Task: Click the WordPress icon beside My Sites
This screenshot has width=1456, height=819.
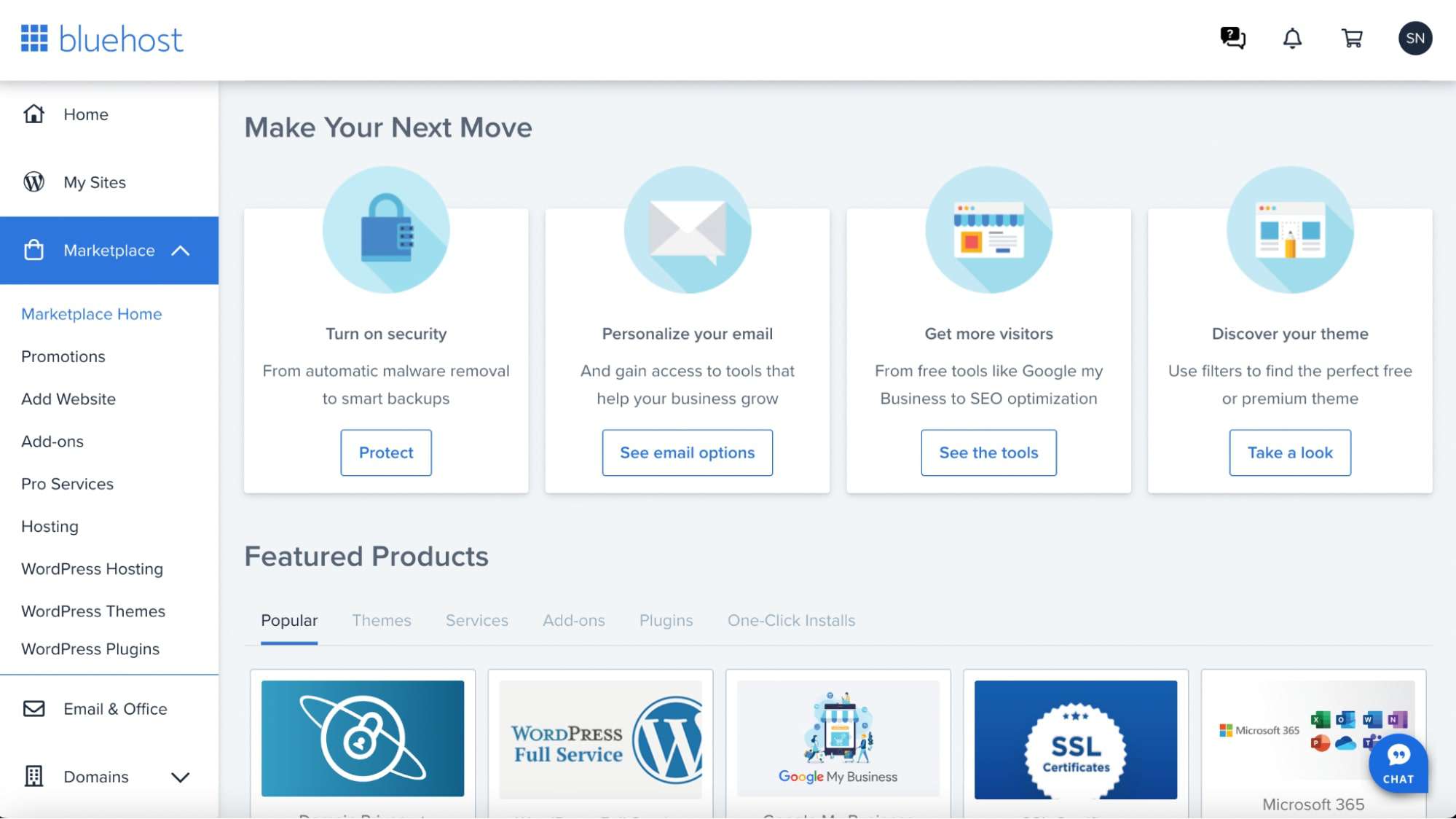Action: pyautogui.click(x=34, y=181)
